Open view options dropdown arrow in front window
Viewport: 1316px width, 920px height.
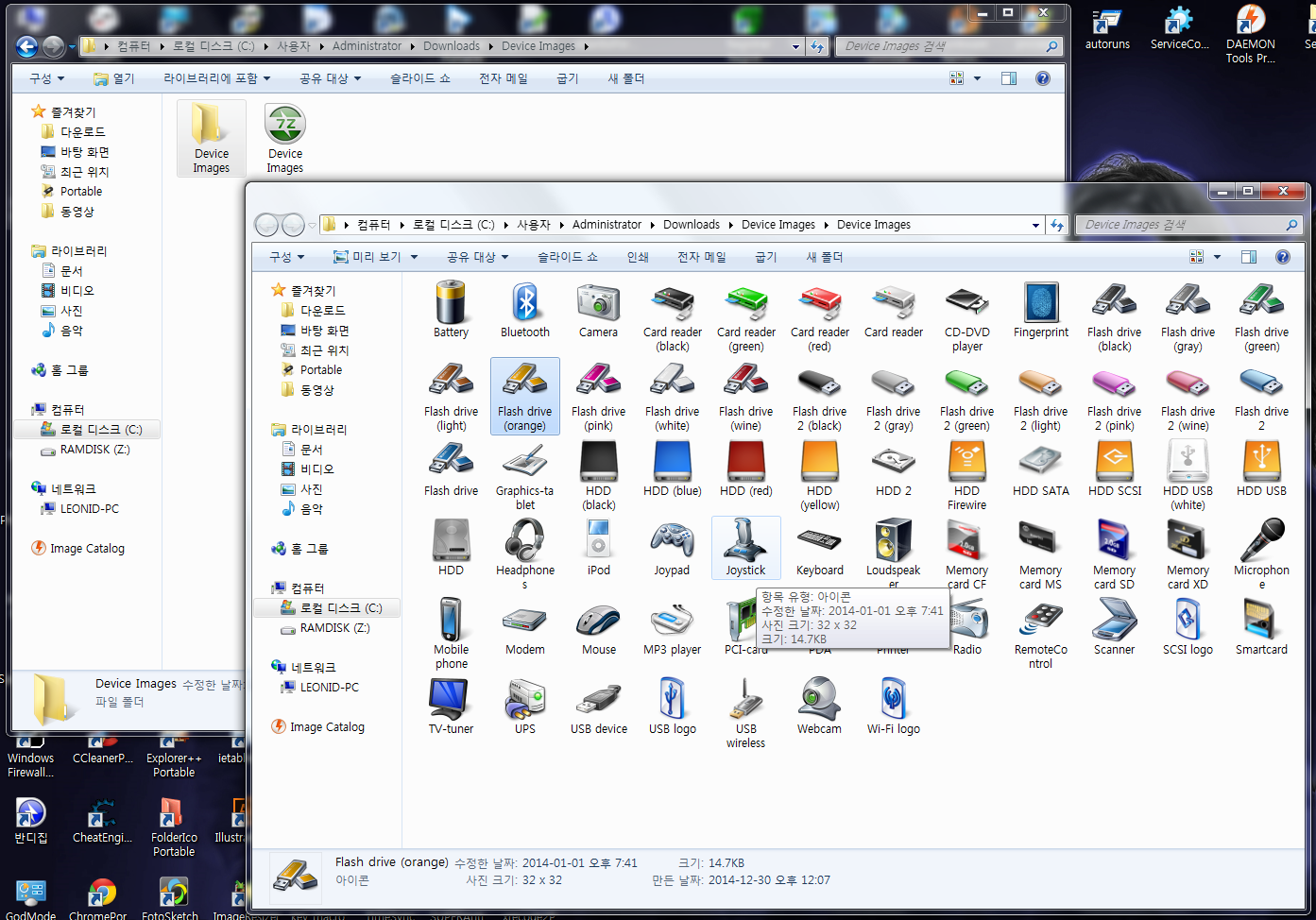tap(1217, 257)
